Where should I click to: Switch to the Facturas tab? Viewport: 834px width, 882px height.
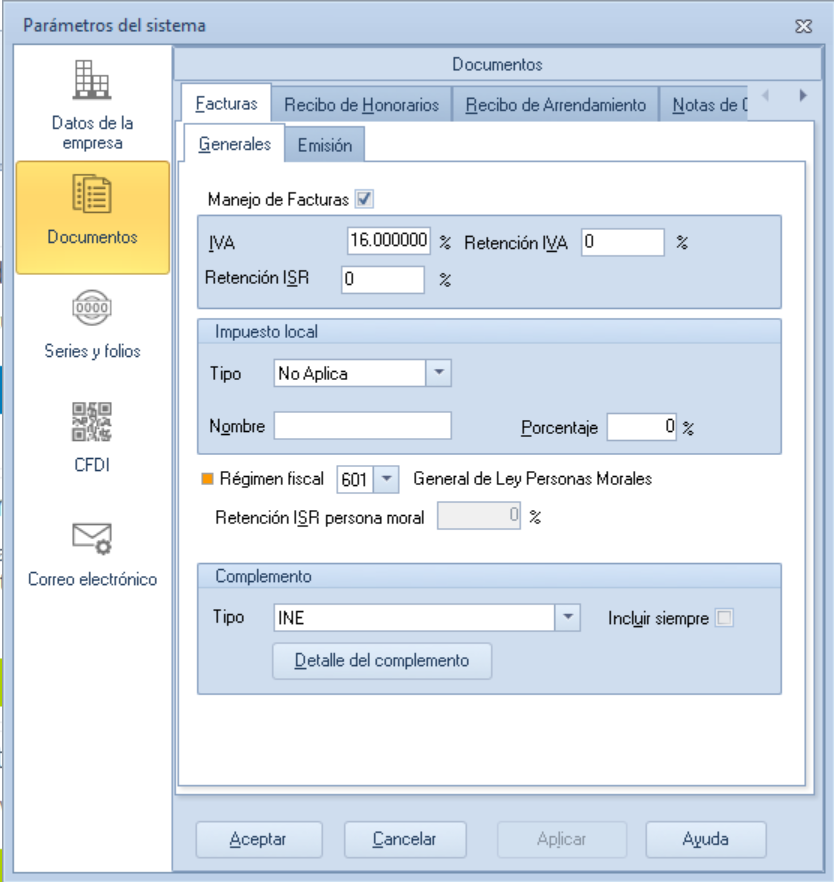pos(226,104)
